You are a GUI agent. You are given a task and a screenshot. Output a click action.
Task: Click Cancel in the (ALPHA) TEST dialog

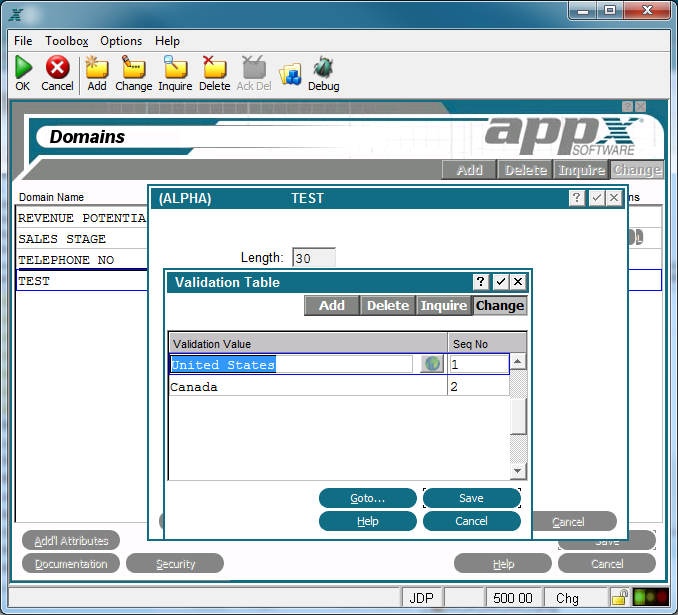574,521
